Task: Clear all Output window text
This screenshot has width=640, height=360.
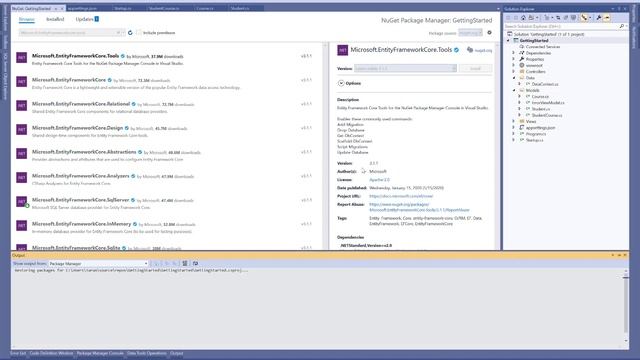Action: (x=185, y=264)
